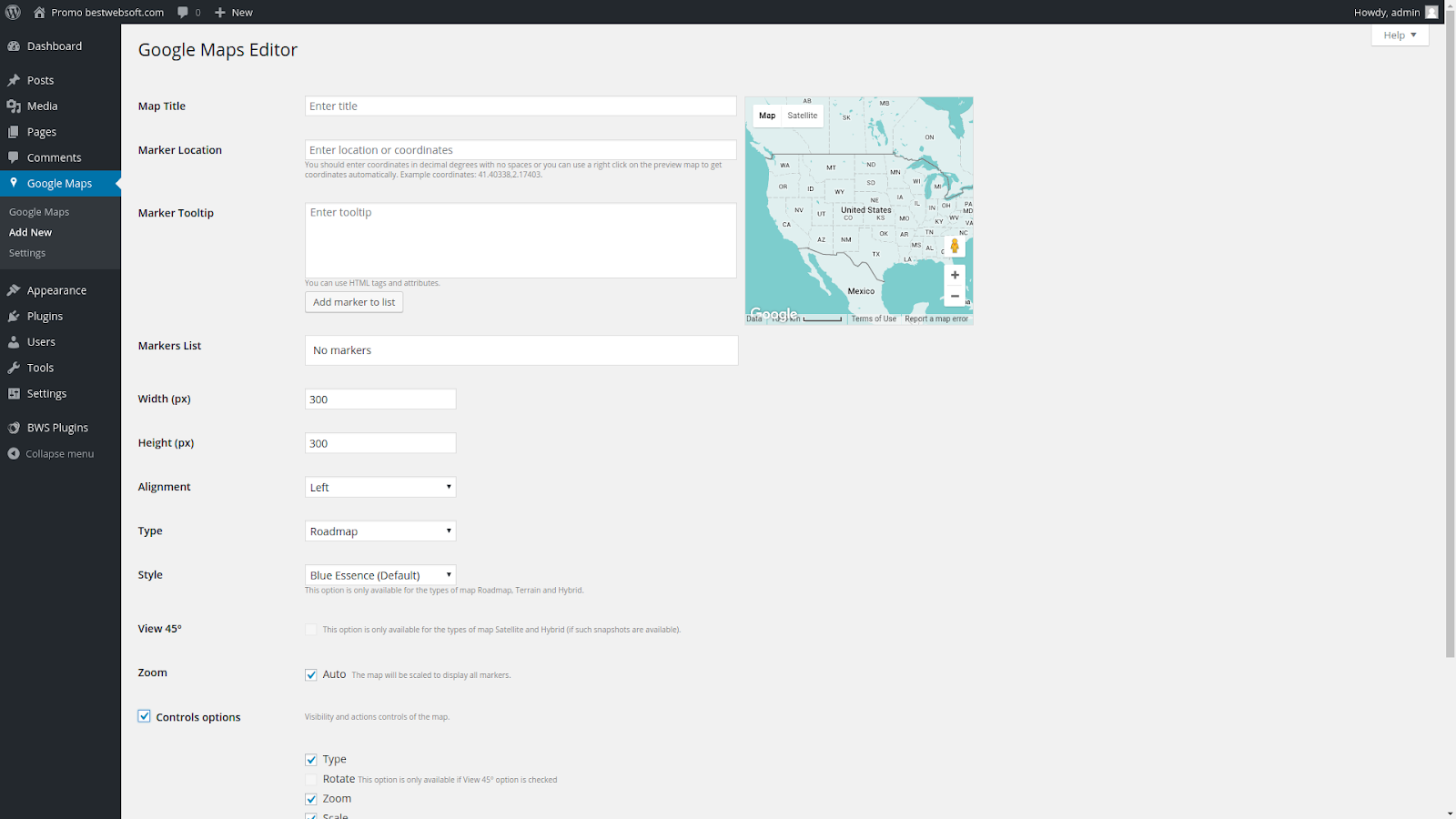This screenshot has width=1456, height=819.
Task: Click the plus icon next to New
Action: click(x=220, y=12)
